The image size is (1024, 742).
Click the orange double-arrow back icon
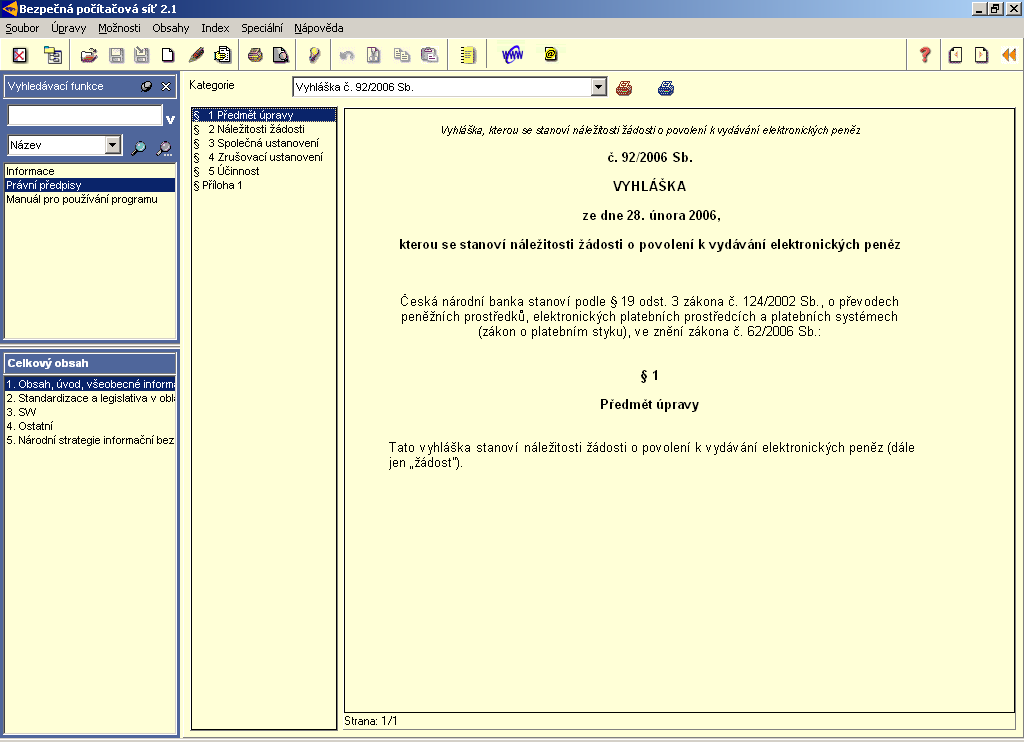click(x=1009, y=56)
